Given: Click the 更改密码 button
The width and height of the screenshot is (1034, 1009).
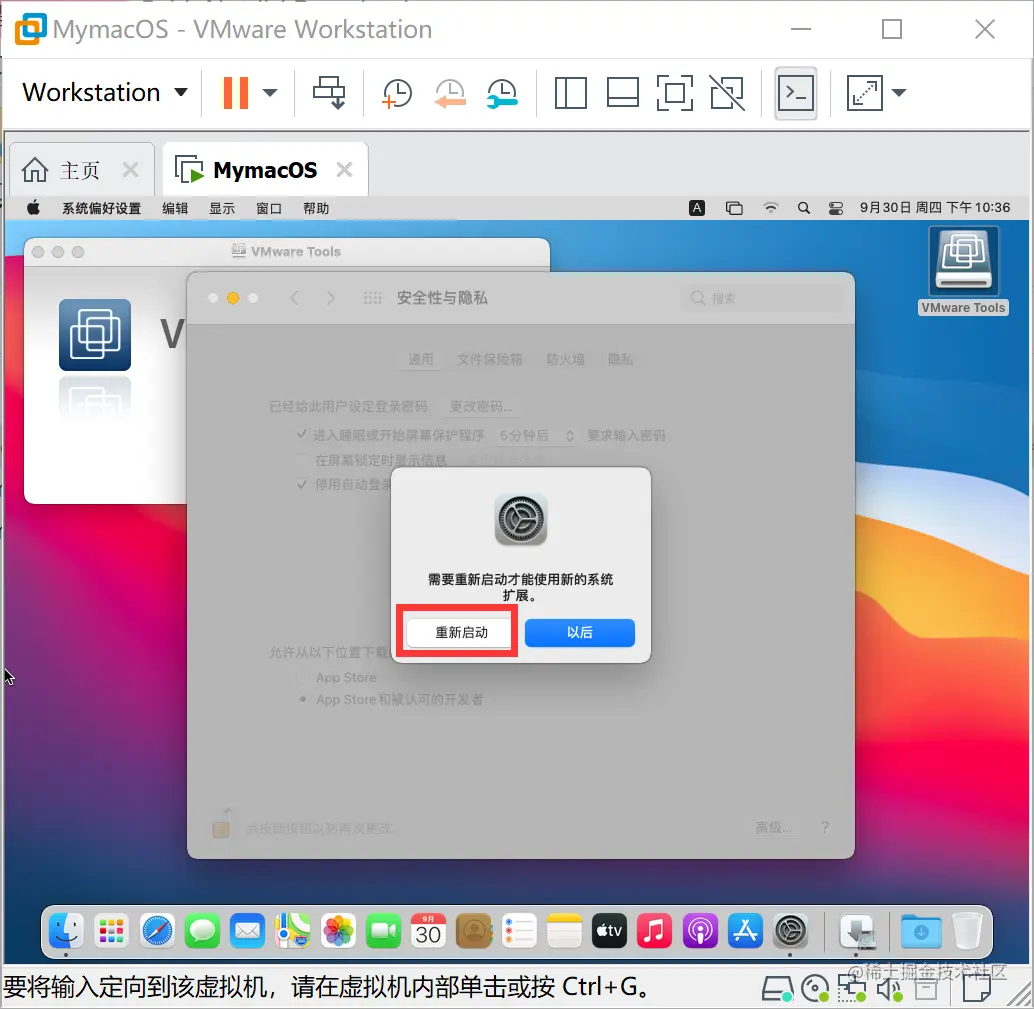Looking at the screenshot, I should click(481, 406).
